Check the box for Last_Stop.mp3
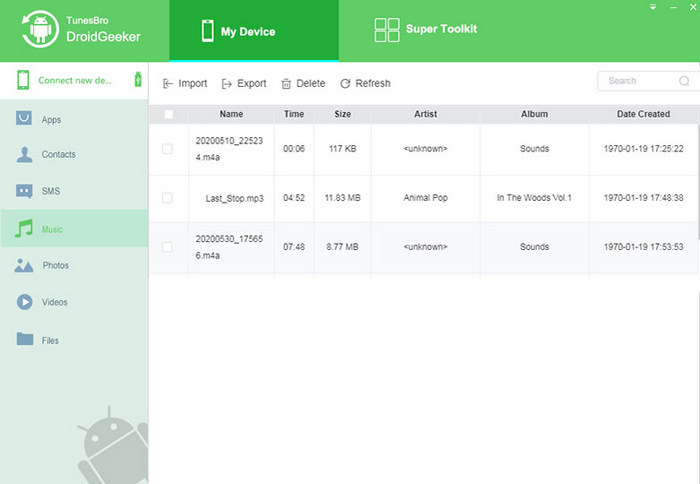 point(167,198)
